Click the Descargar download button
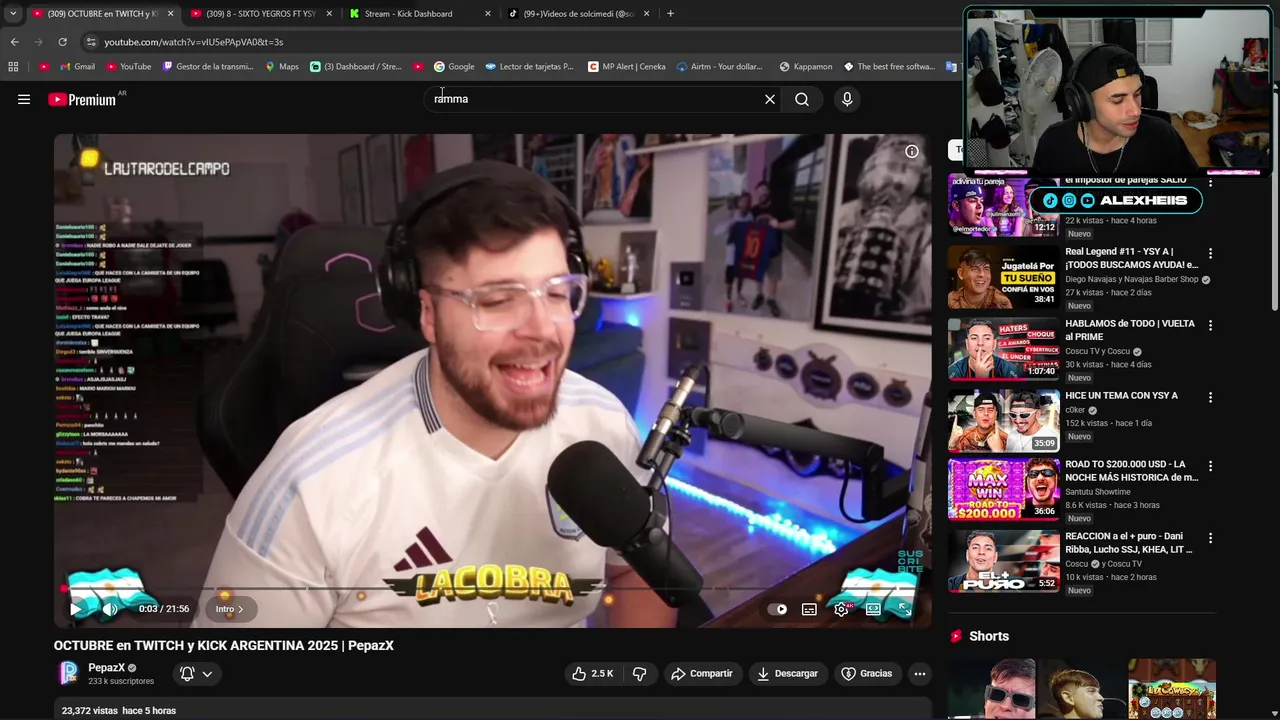The height and width of the screenshot is (720, 1280). (x=788, y=674)
